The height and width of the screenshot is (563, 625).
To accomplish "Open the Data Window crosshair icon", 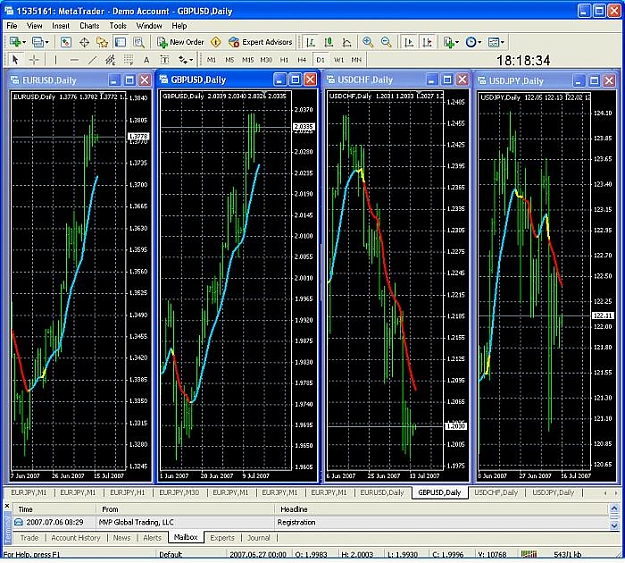I will click(x=84, y=42).
